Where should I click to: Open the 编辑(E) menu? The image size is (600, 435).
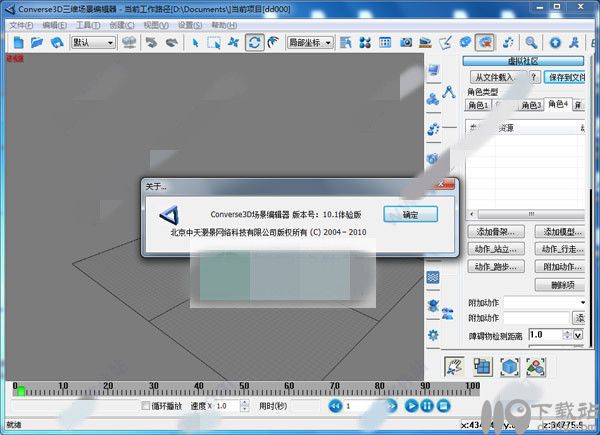click(54, 25)
